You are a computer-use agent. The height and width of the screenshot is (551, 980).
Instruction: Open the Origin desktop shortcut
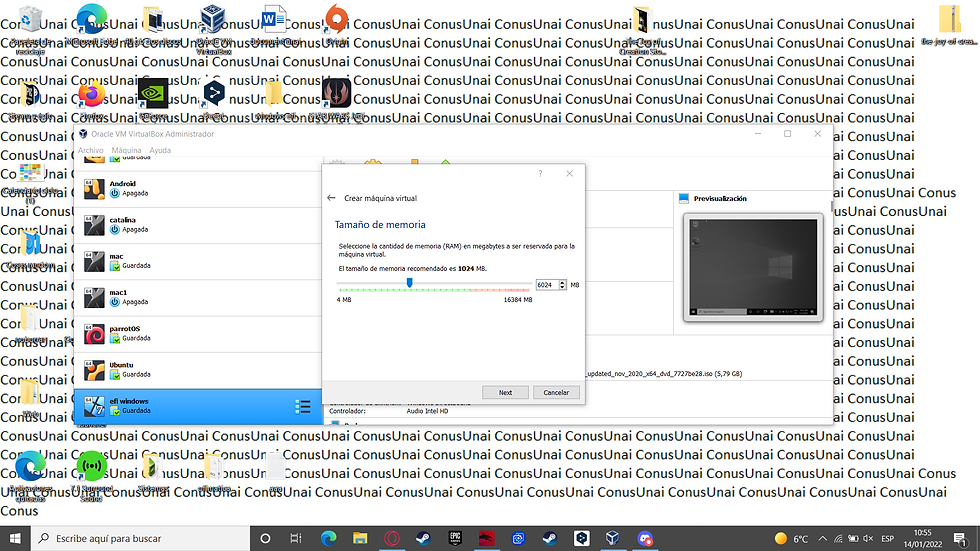coord(336,25)
